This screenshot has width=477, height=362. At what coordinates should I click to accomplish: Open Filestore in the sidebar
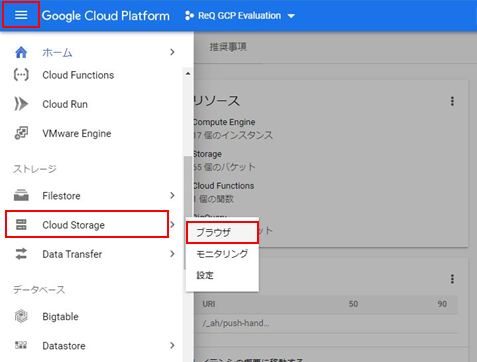pos(61,196)
